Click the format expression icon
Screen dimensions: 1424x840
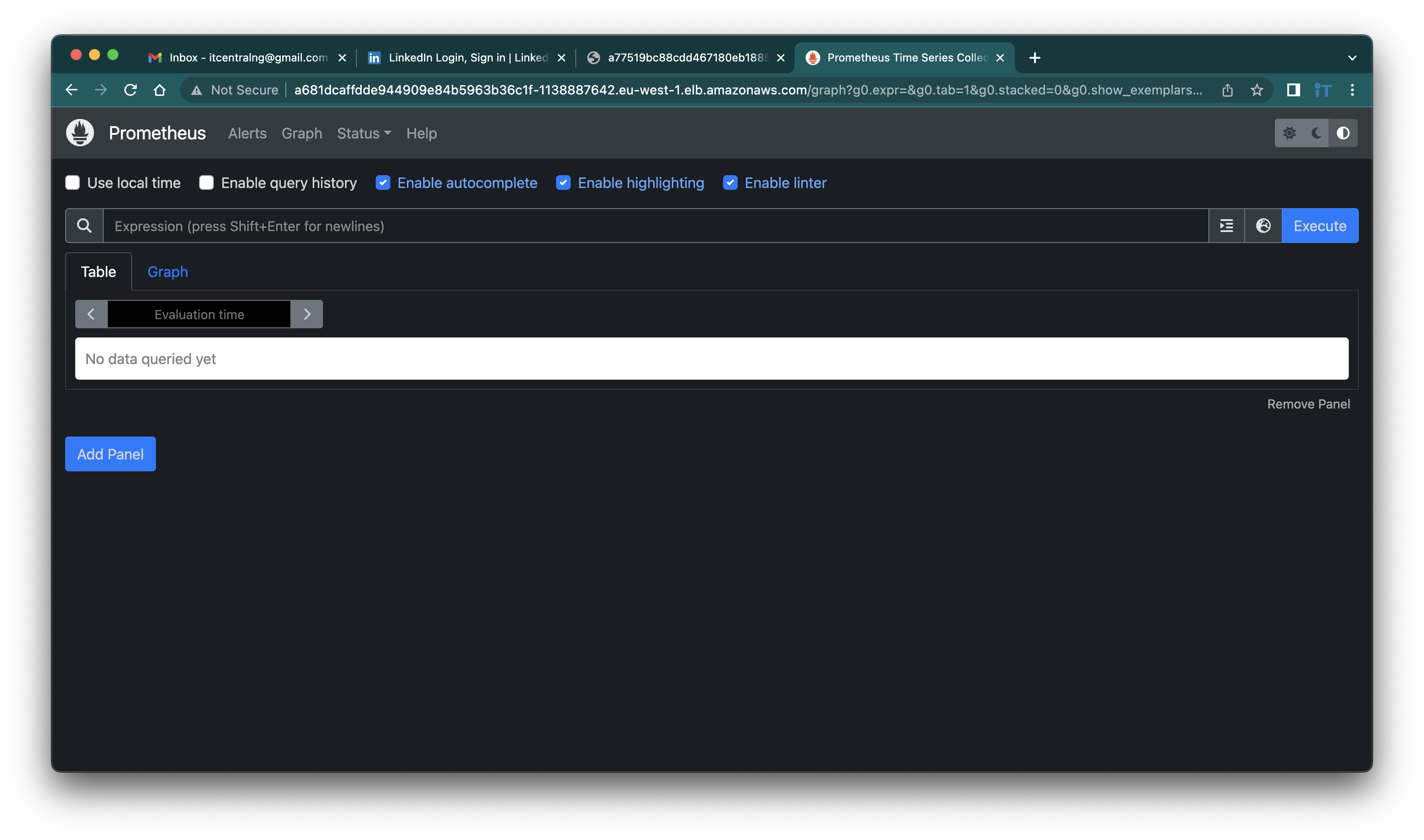(1226, 226)
